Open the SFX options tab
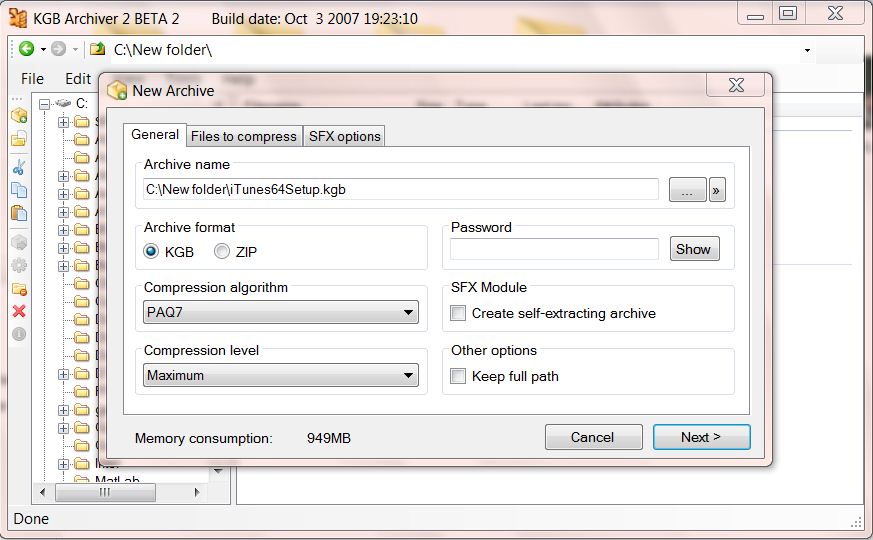 point(345,136)
